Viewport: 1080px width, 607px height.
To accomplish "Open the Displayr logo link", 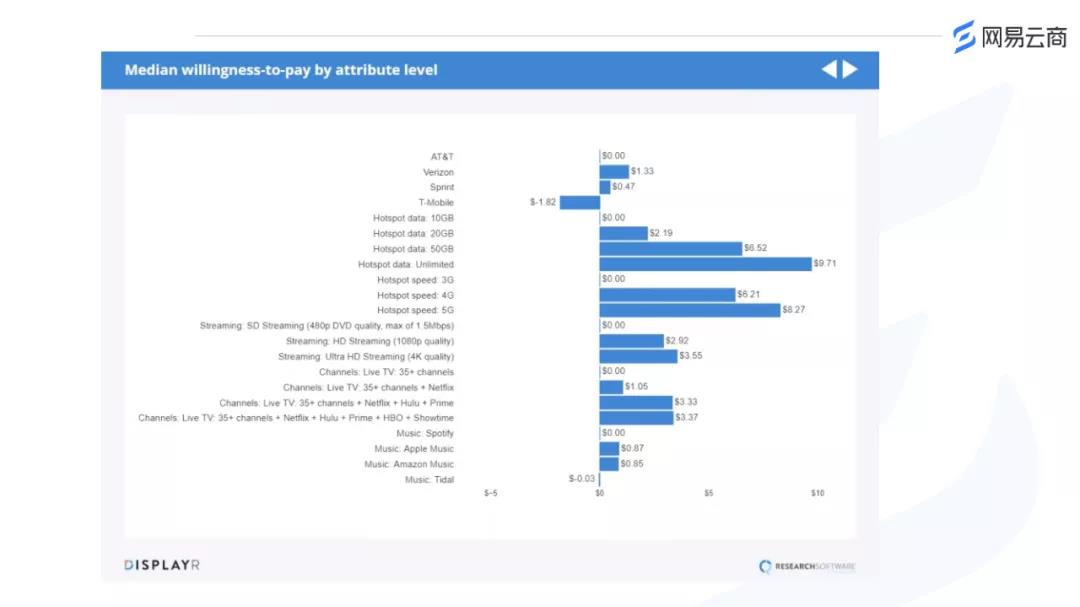I will click(162, 565).
